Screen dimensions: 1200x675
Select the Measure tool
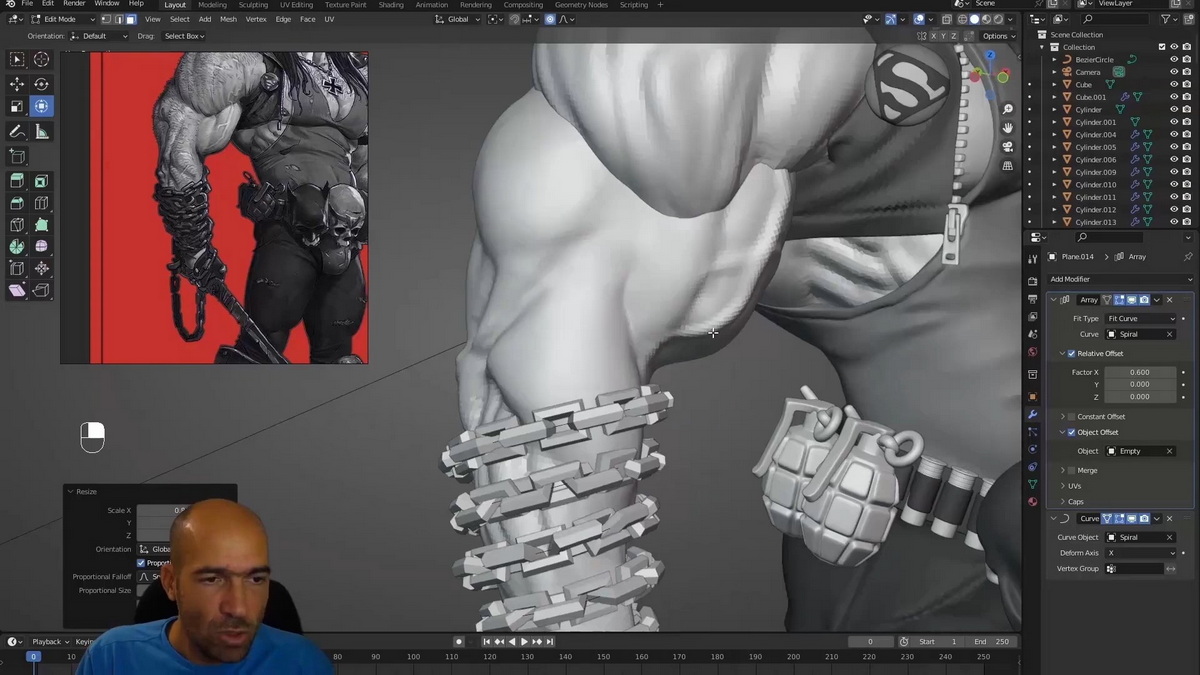coord(41,132)
